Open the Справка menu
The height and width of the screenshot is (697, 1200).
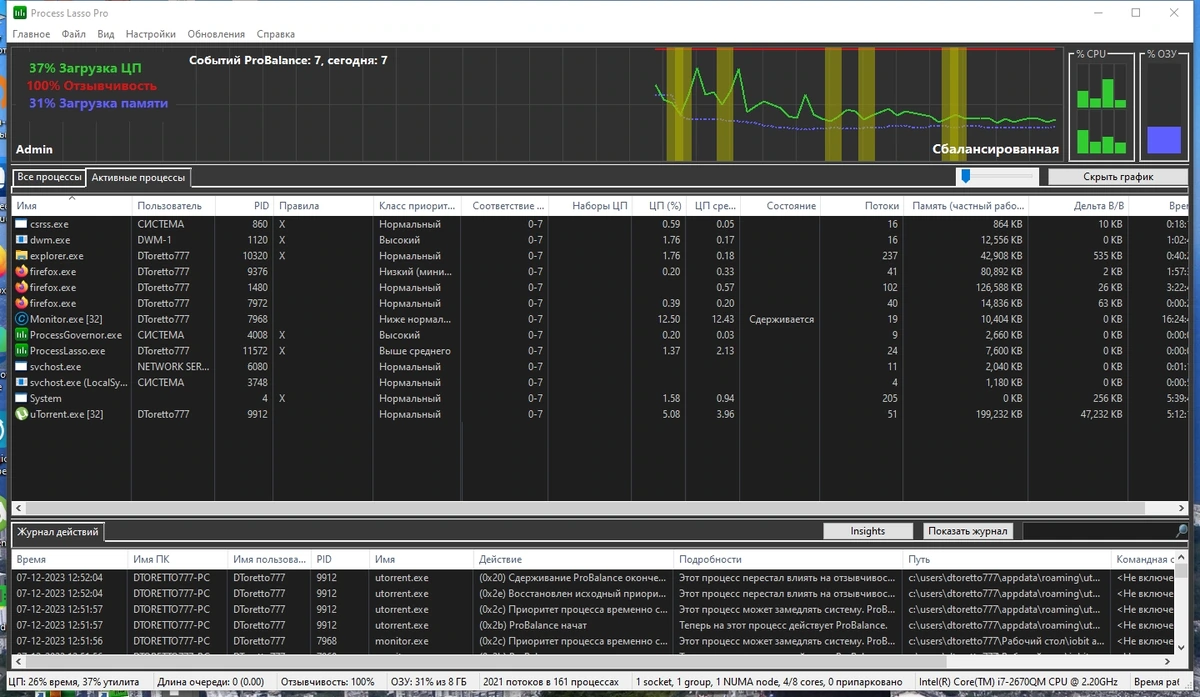276,34
